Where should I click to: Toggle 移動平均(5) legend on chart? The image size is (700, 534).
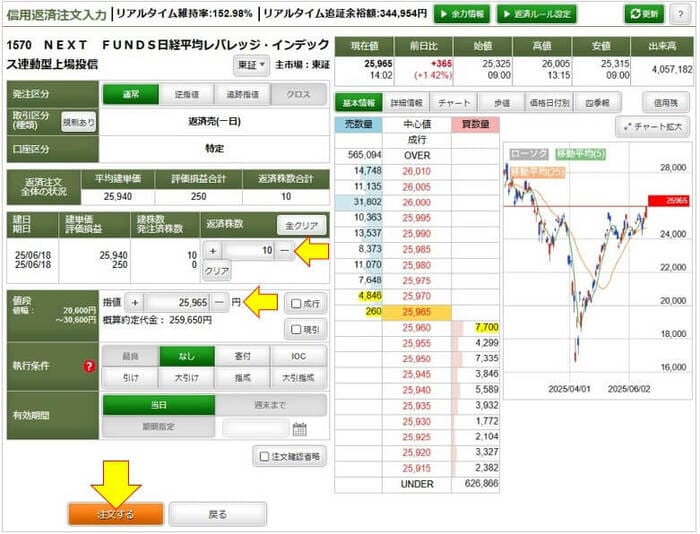580,154
